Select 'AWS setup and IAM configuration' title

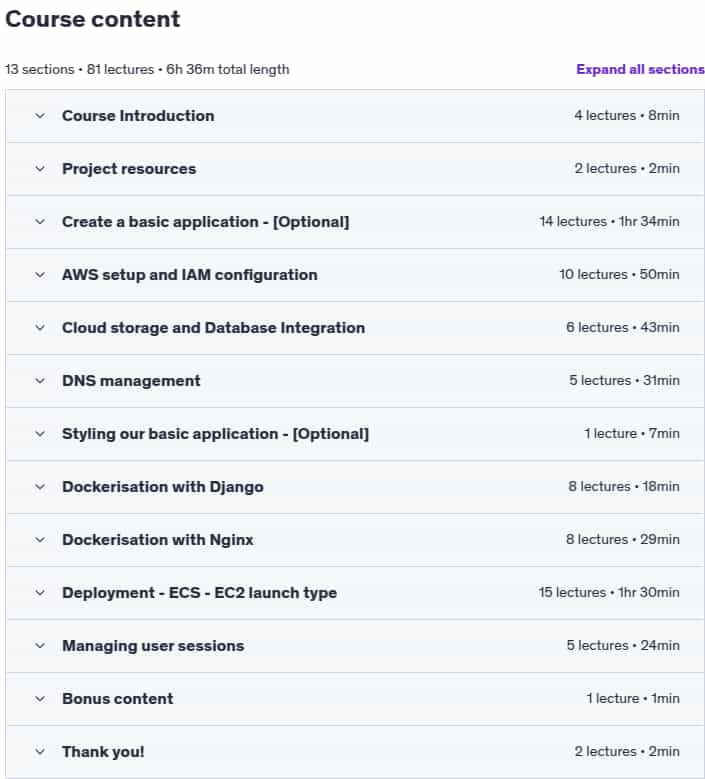tap(190, 275)
